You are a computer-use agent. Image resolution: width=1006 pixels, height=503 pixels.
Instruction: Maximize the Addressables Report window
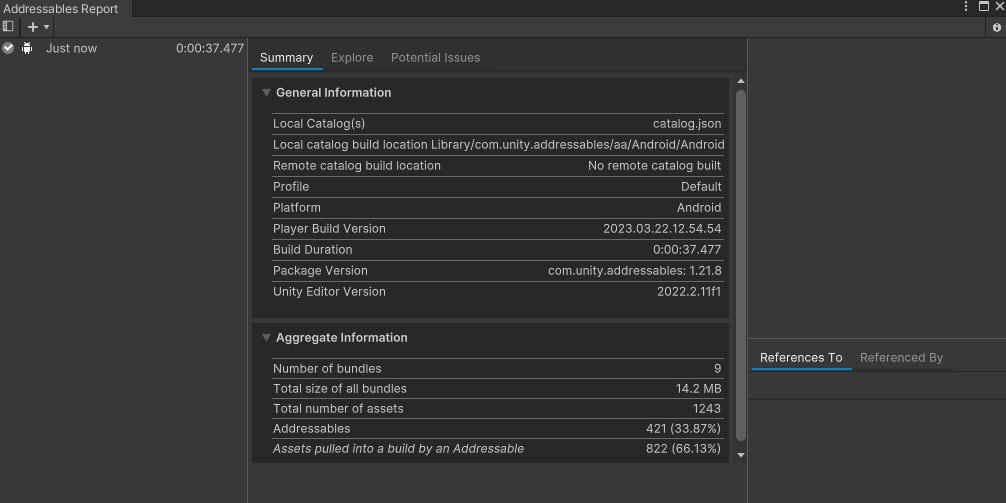984,6
